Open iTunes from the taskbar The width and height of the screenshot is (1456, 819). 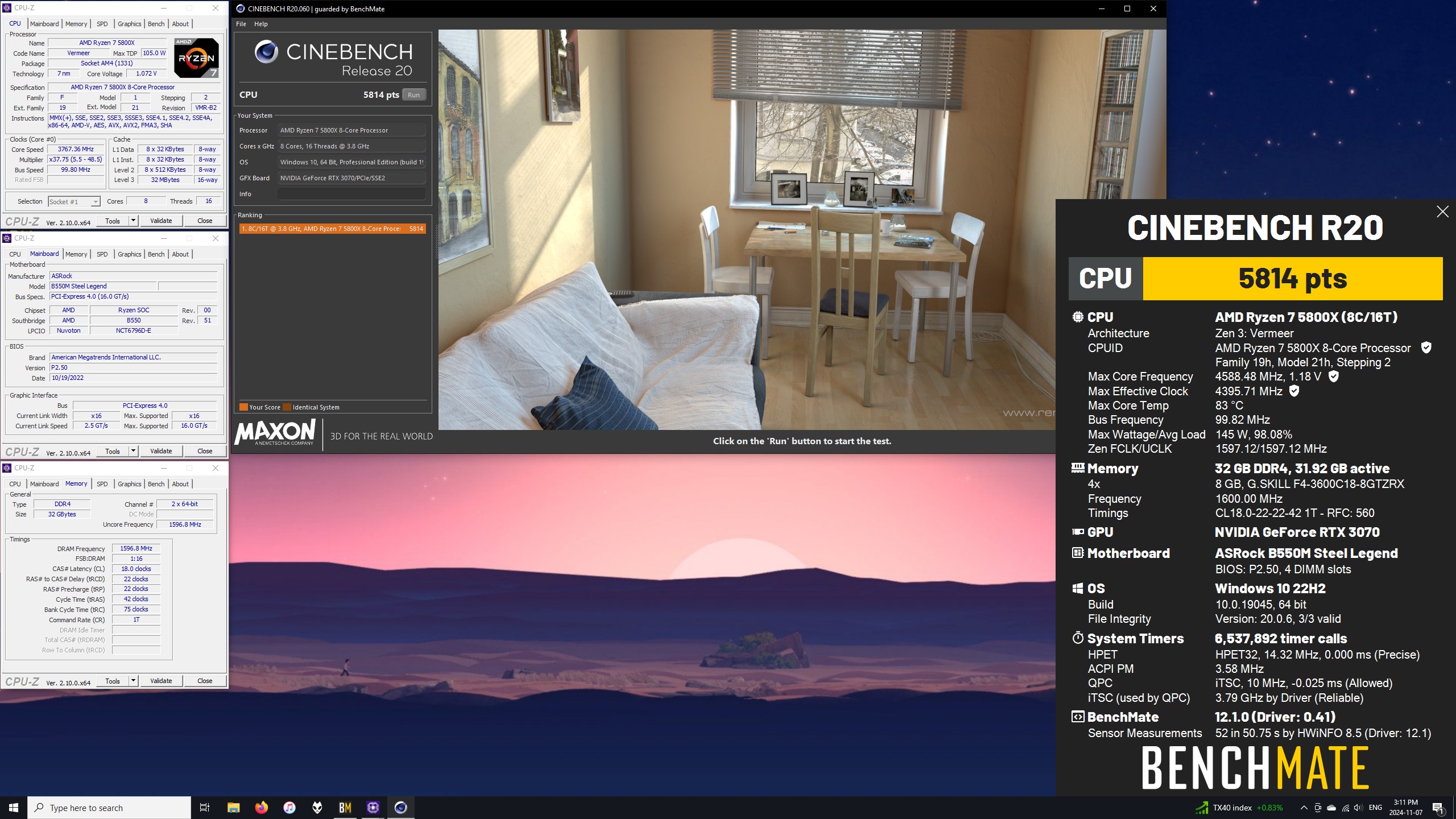pos(289,808)
